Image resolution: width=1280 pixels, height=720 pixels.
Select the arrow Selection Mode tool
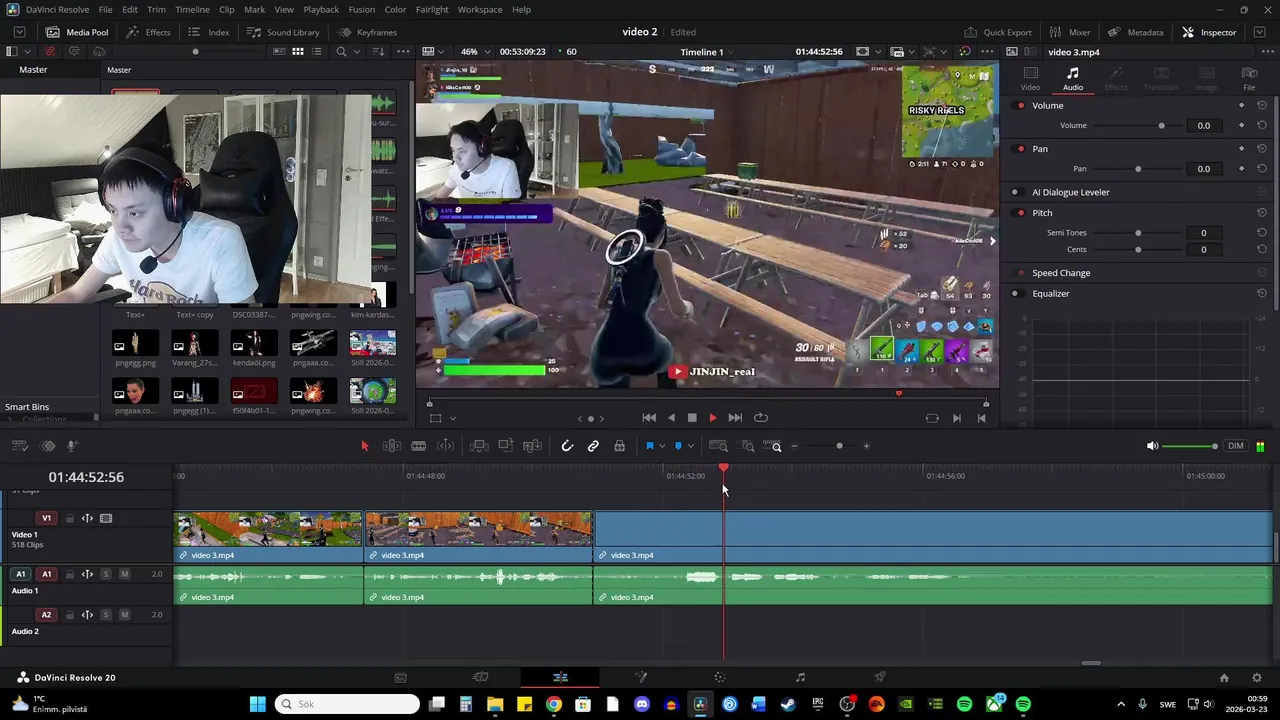[364, 446]
